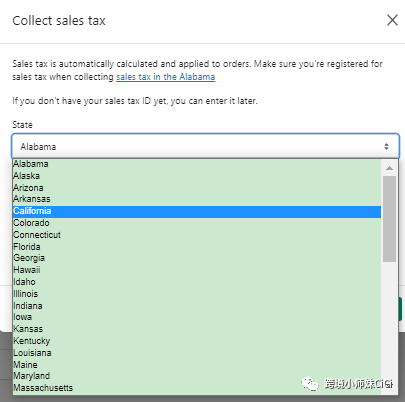Image resolution: width=405 pixels, height=402 pixels.
Task: Select Illinois in the dropdown
Action: point(197,294)
